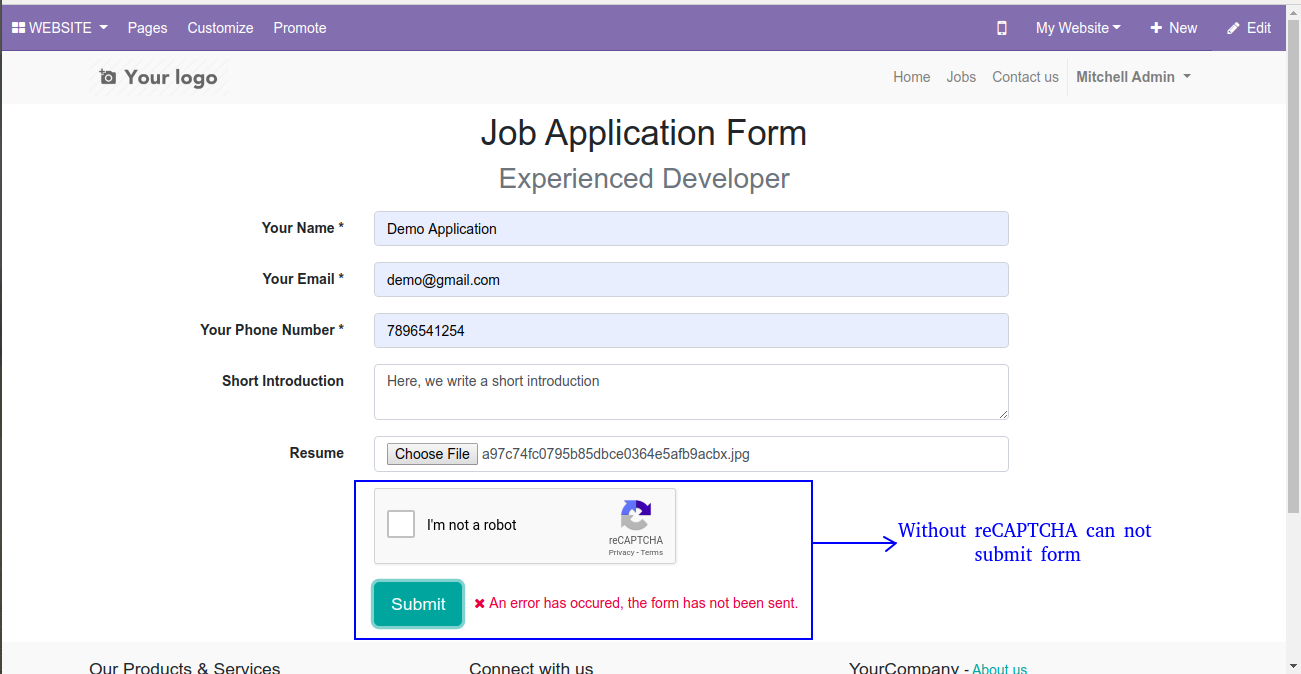Check the I'm not a robot box
The height and width of the screenshot is (674, 1301).
point(401,524)
